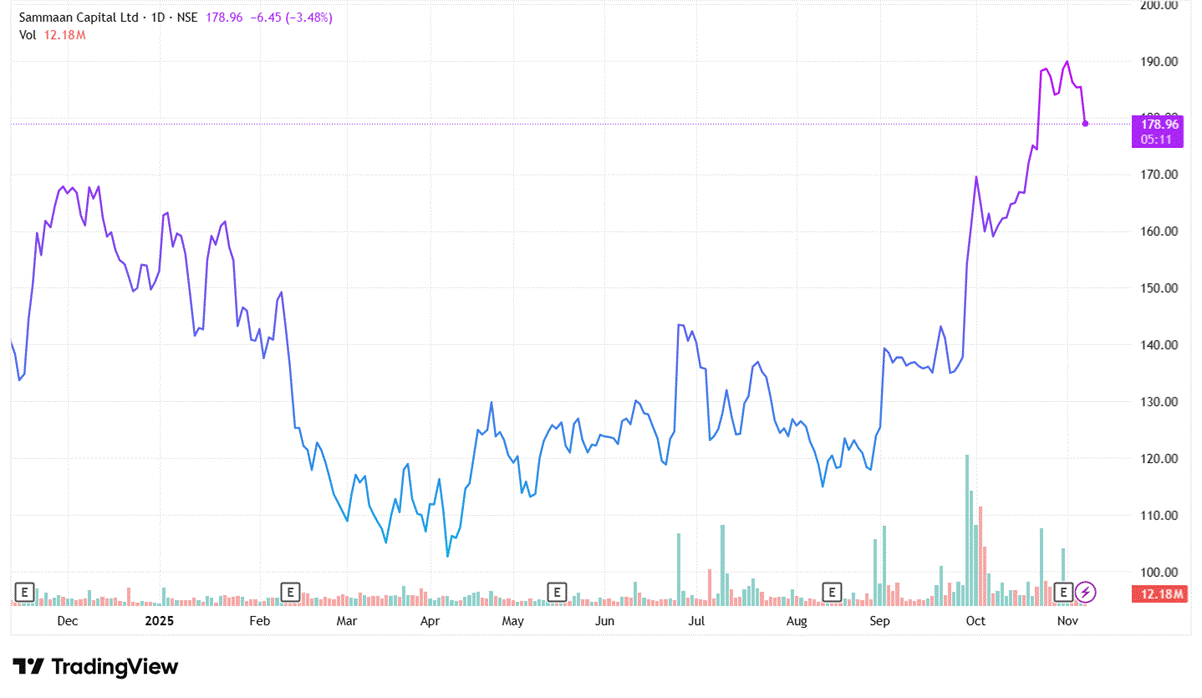Click the Apr label on time axis
1202x698 pixels.
[430, 621]
